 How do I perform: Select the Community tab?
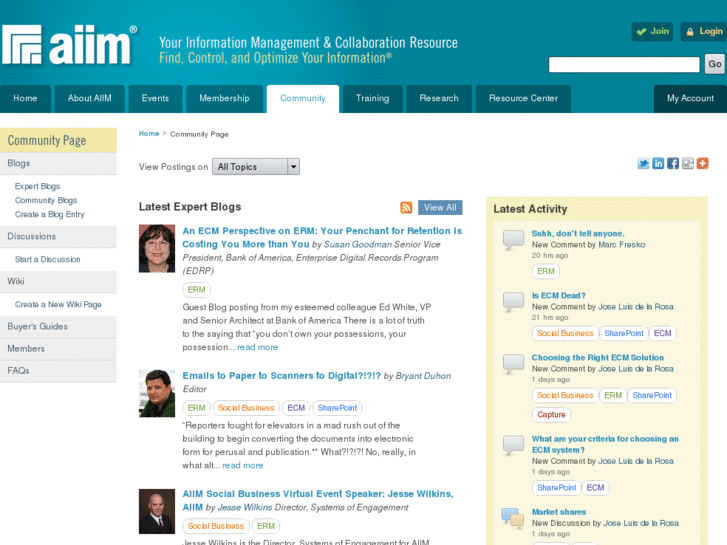[x=303, y=98]
